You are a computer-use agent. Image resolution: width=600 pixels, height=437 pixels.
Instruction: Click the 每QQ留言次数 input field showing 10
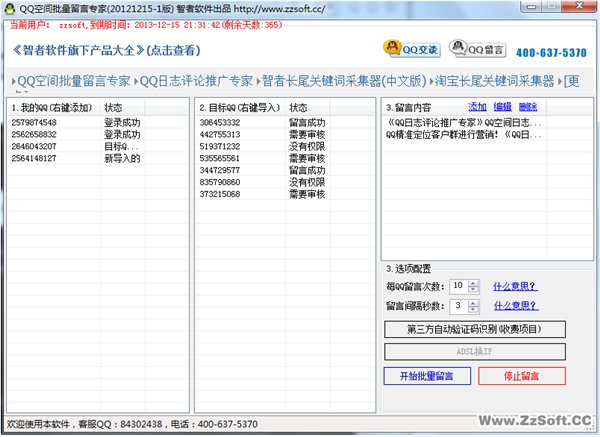[459, 286]
